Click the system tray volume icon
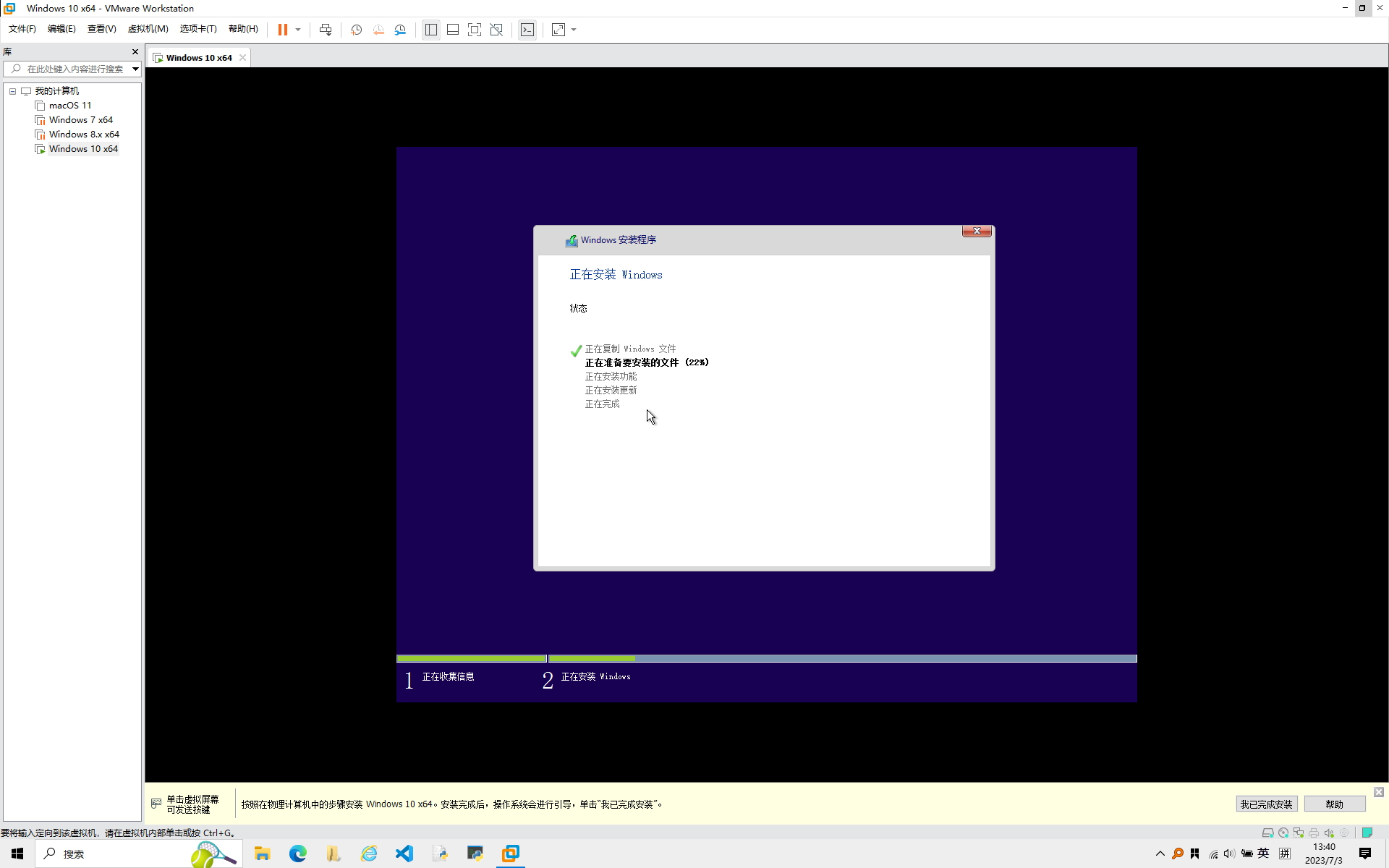Image resolution: width=1389 pixels, height=868 pixels. [1229, 854]
